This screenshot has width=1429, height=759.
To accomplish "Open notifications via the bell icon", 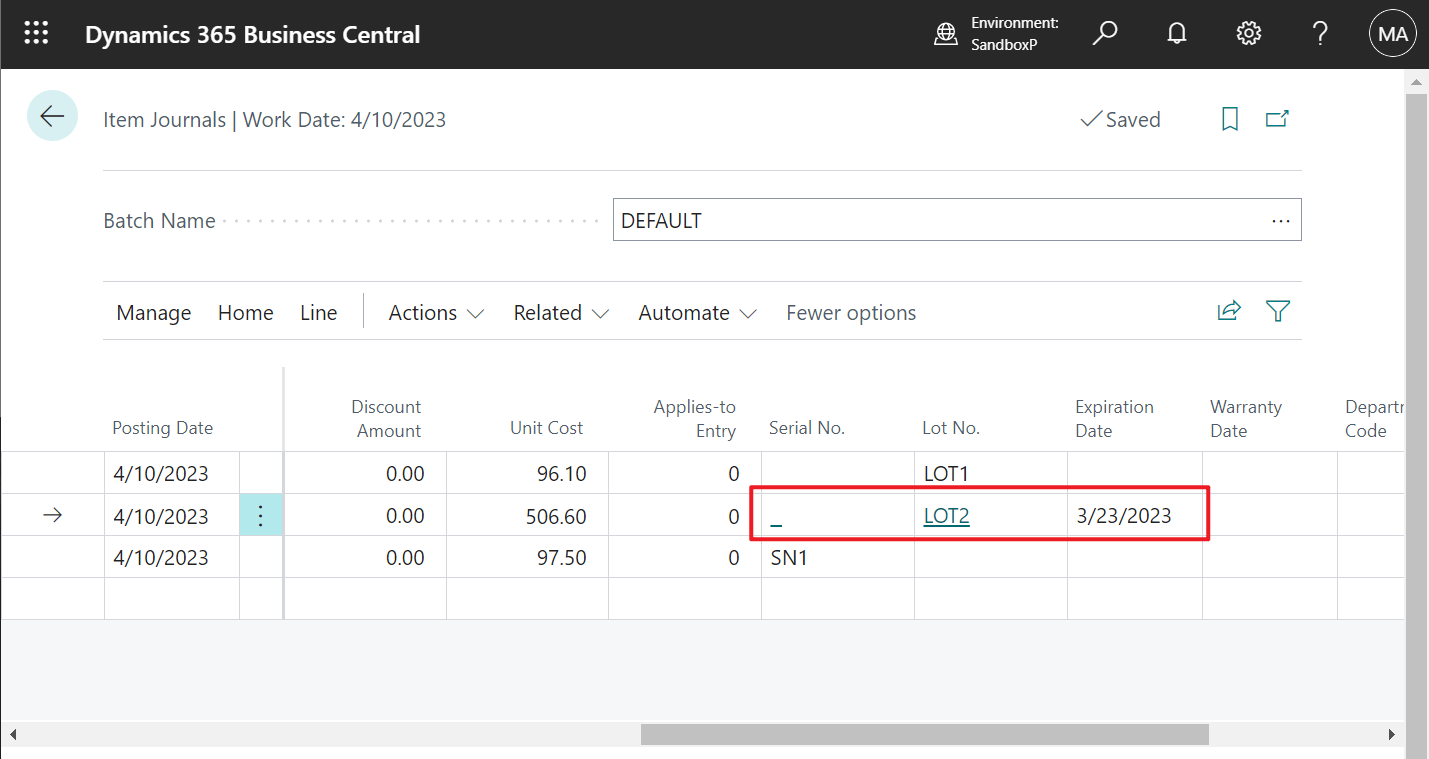I will coord(1176,32).
